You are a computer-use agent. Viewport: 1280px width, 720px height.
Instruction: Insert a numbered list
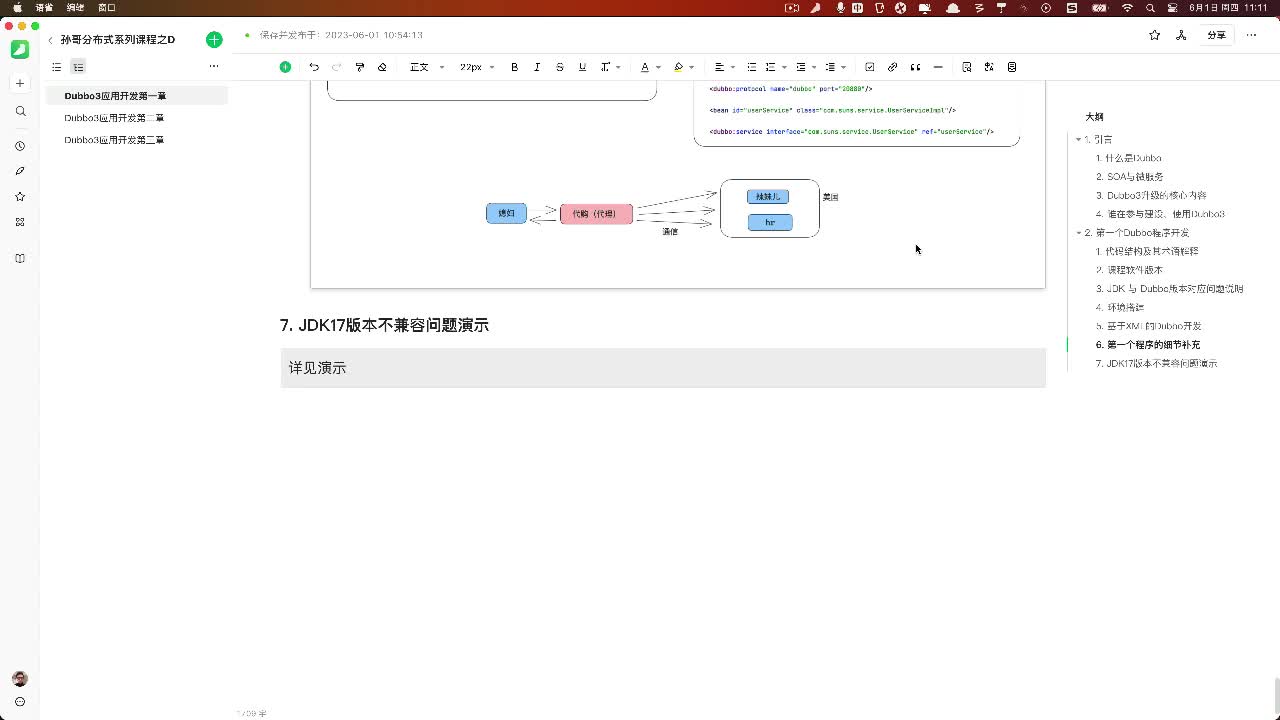pos(770,67)
